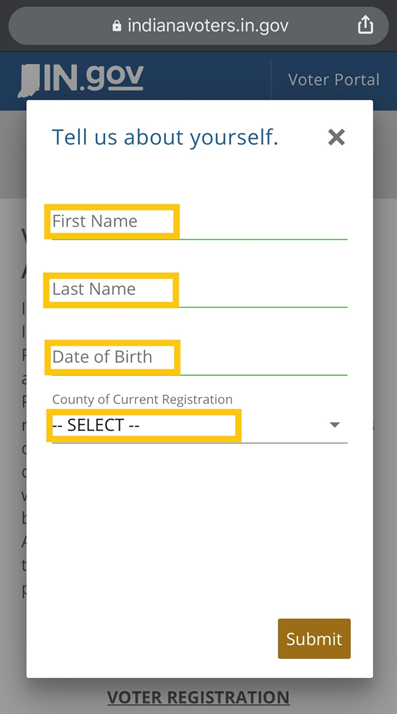
Task: Focus the First Name field
Action: [199, 222]
